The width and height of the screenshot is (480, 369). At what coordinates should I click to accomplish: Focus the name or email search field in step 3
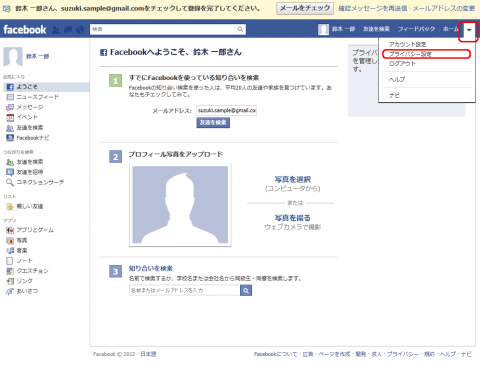coord(184,290)
